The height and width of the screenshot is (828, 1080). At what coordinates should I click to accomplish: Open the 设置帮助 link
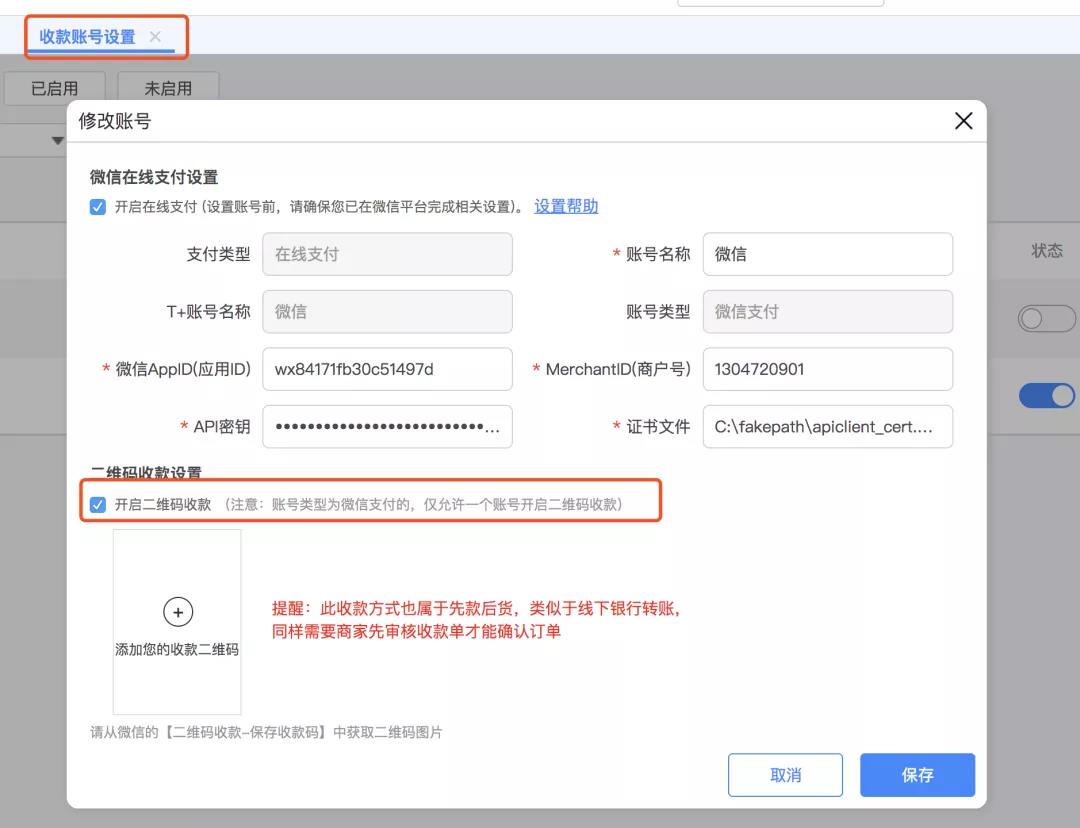tap(566, 207)
